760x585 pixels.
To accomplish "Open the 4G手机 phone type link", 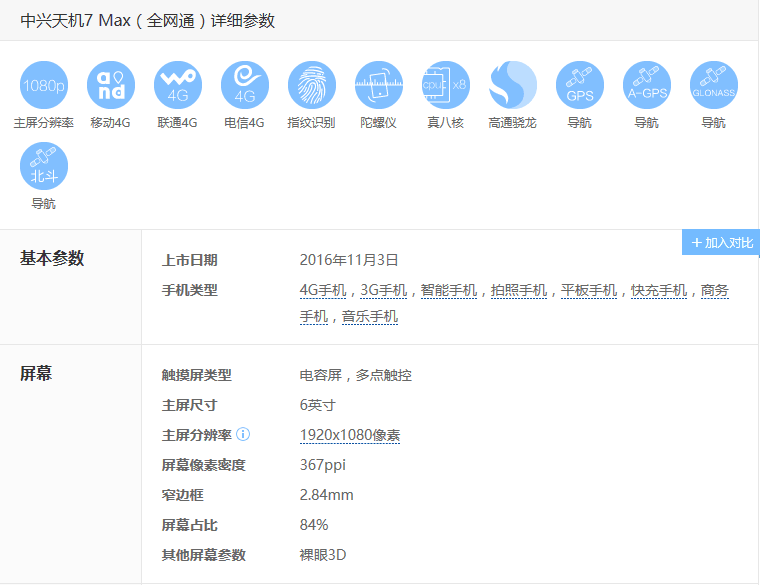I will (x=323, y=290).
